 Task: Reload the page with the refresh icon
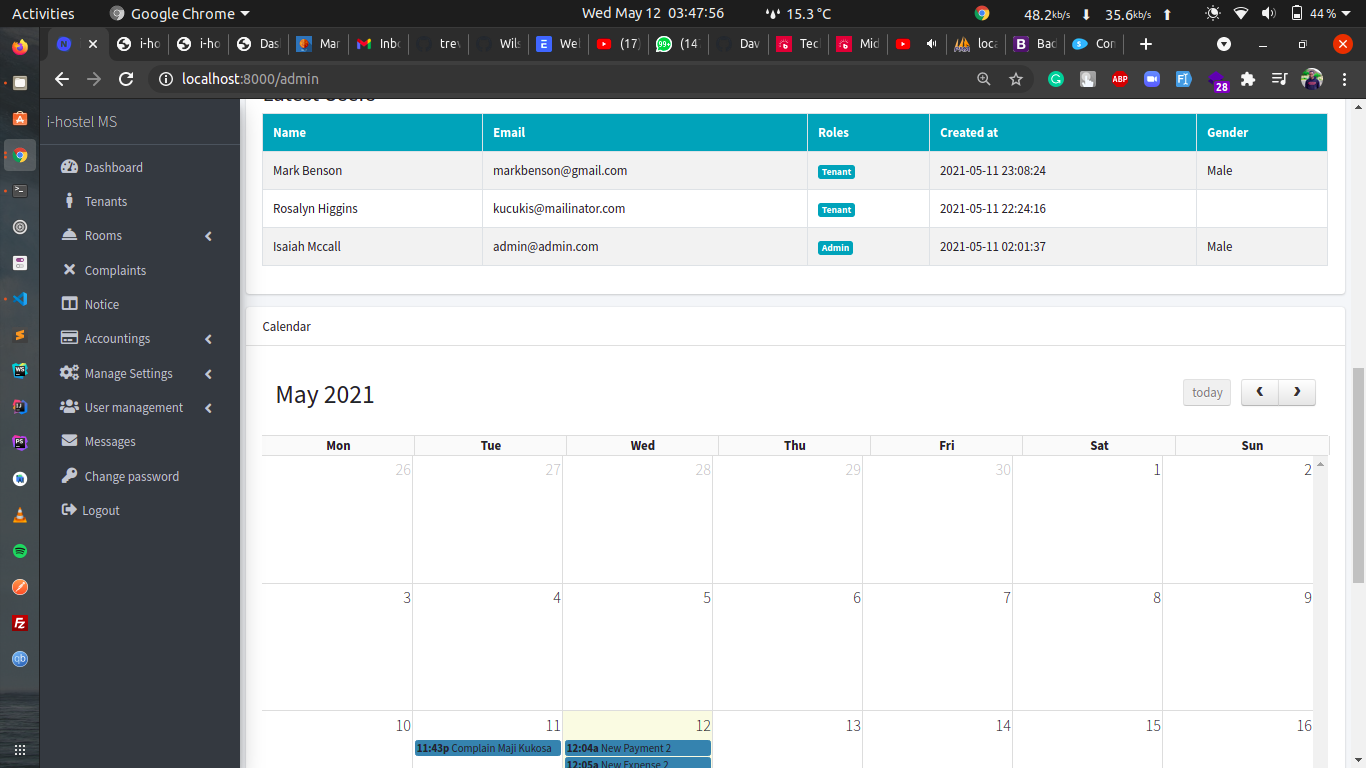(x=126, y=79)
